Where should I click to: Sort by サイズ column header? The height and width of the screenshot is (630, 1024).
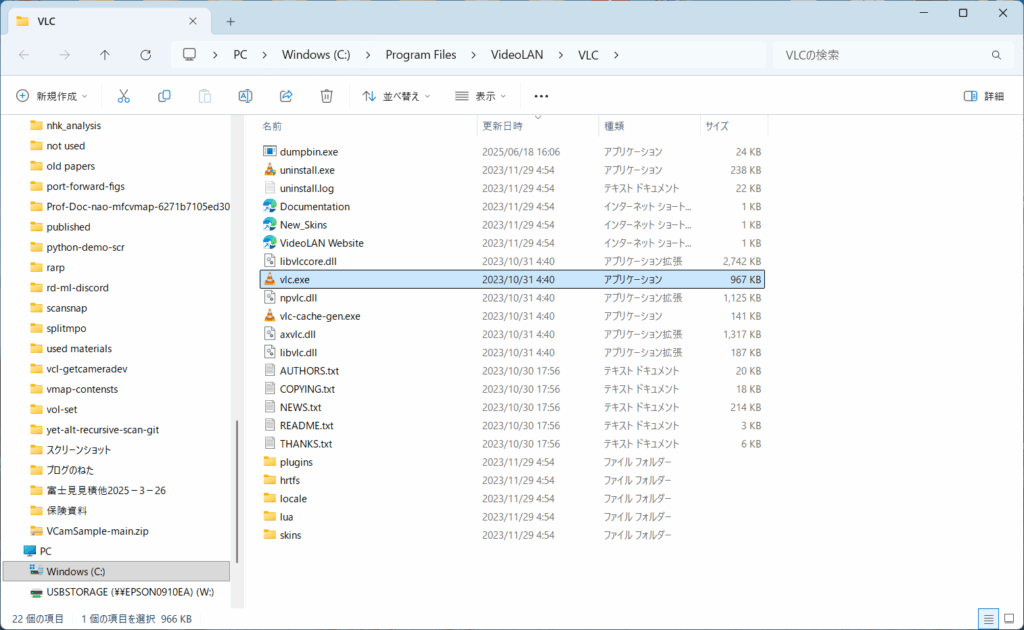[717, 126]
